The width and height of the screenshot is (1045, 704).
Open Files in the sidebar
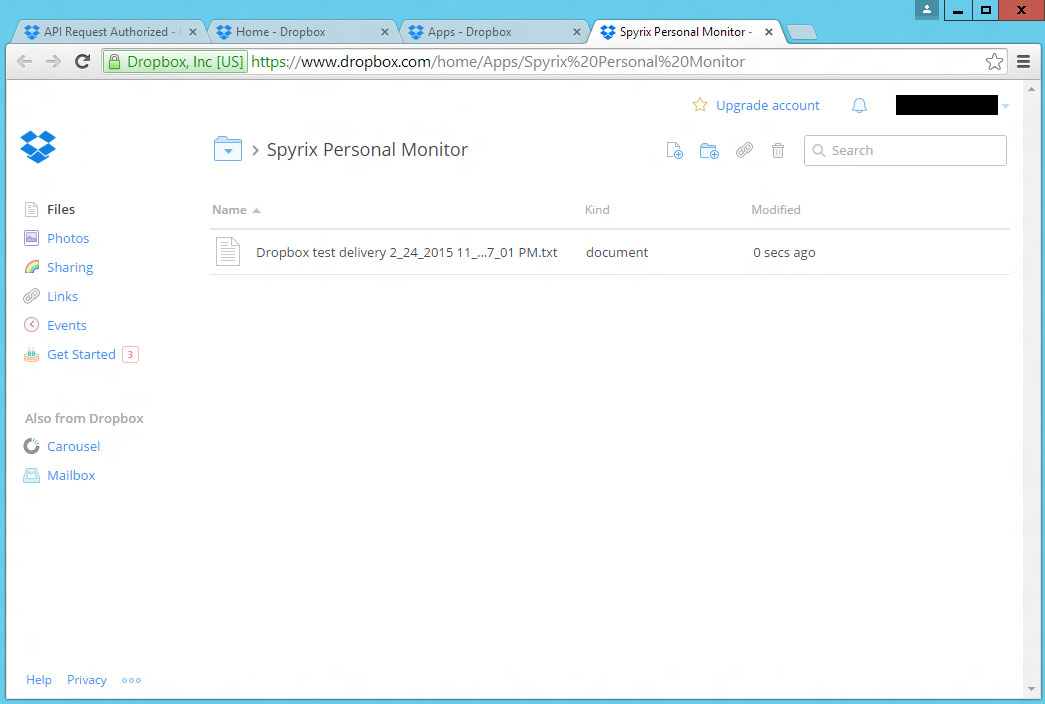pyautogui.click(x=61, y=209)
